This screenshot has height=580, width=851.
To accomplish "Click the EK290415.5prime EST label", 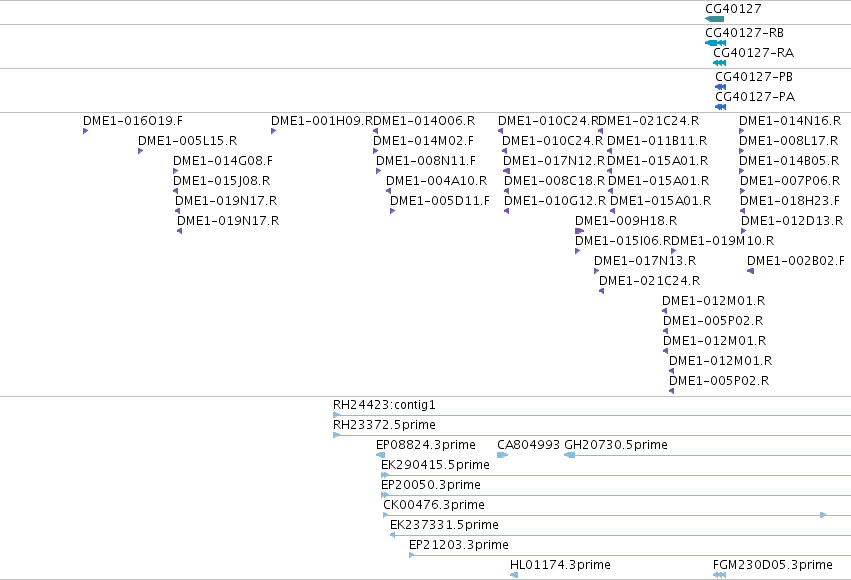I will coord(435,464).
